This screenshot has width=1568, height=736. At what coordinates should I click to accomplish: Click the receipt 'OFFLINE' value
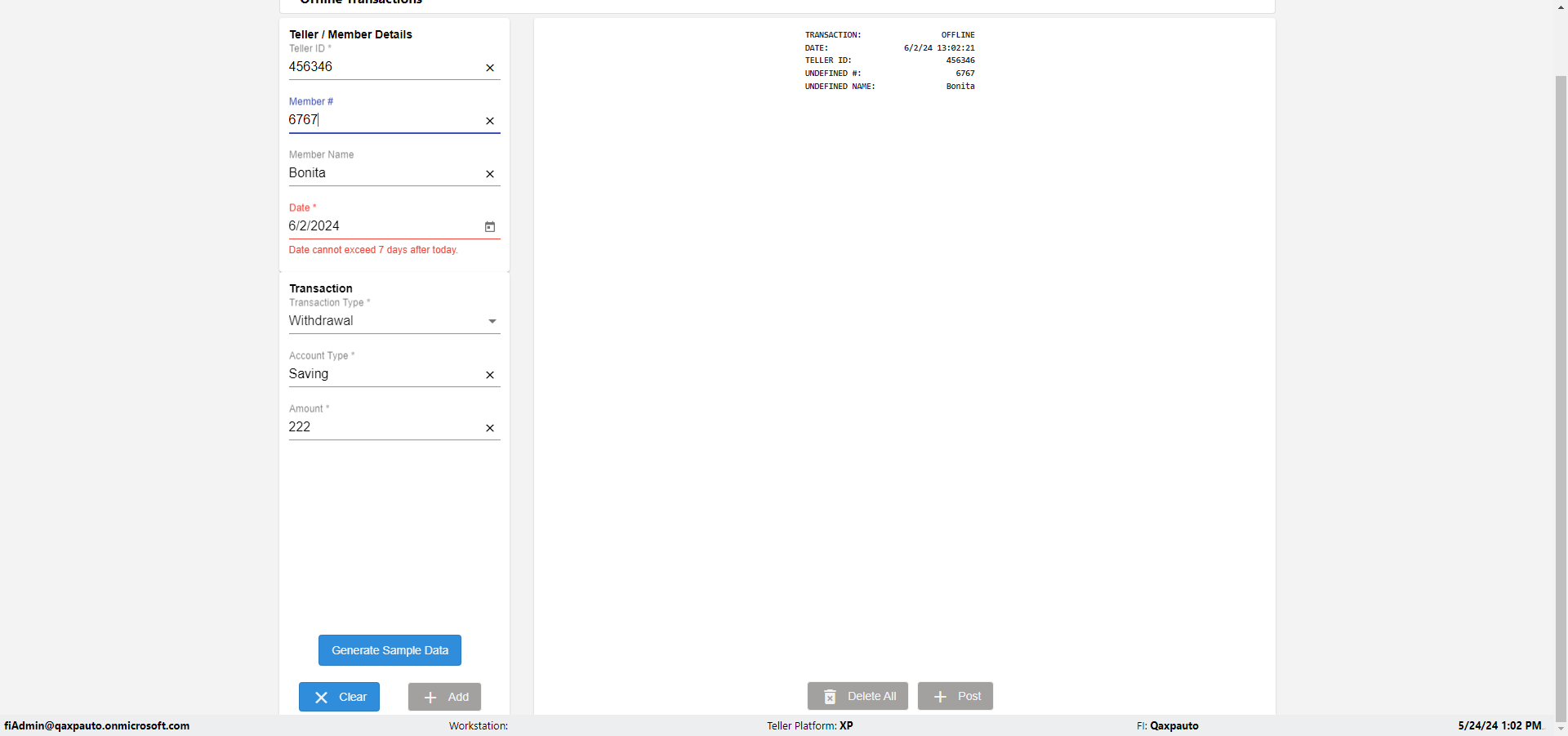(958, 35)
